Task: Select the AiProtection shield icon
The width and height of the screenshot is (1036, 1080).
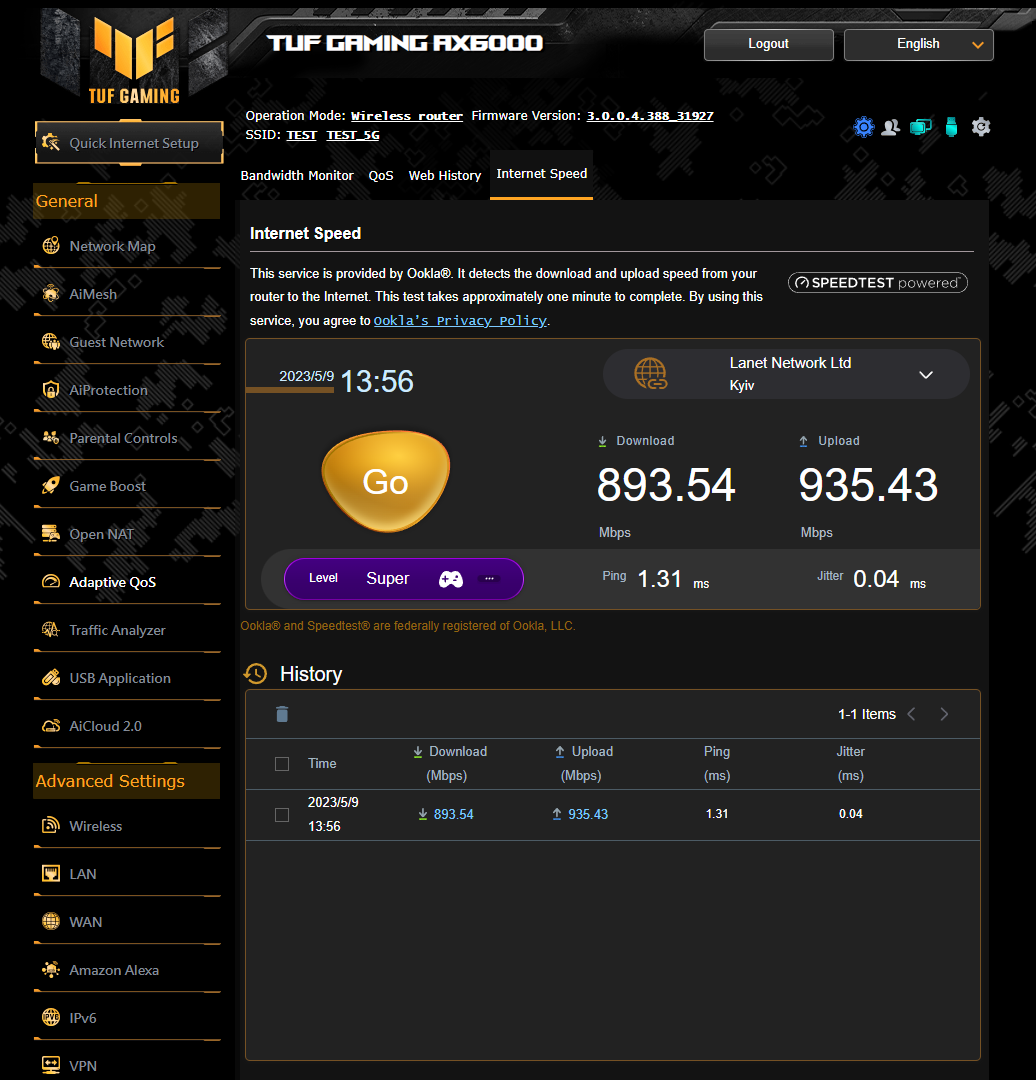Action: pos(51,390)
